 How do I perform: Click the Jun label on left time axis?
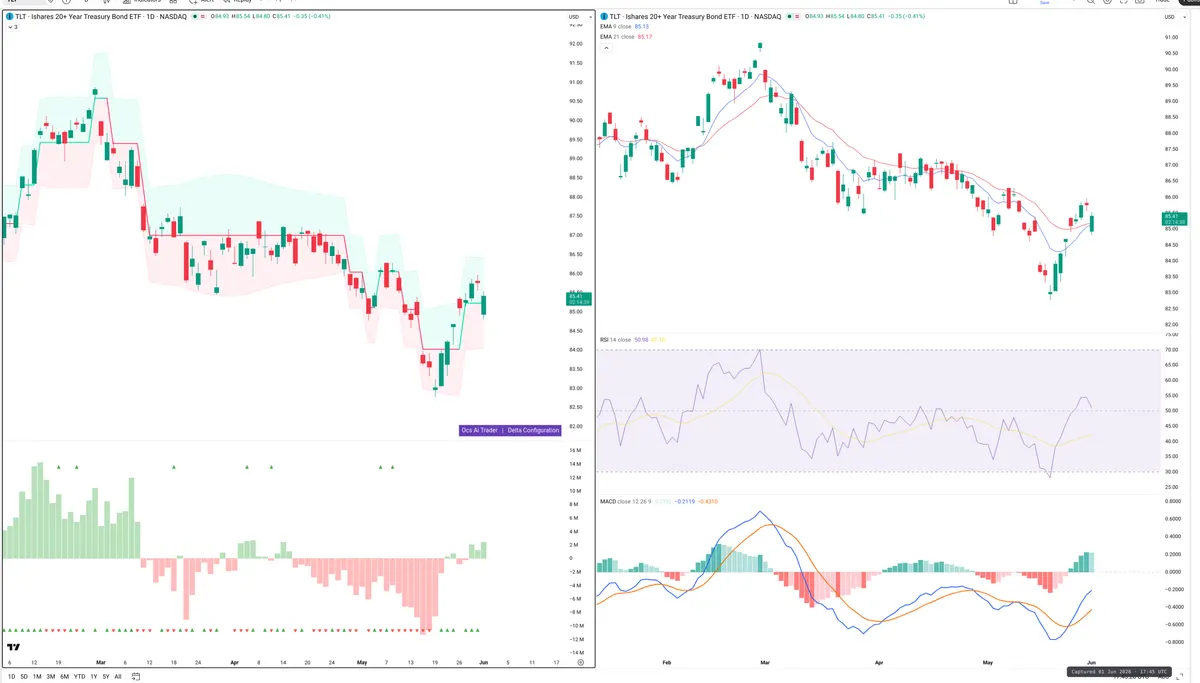click(484, 662)
